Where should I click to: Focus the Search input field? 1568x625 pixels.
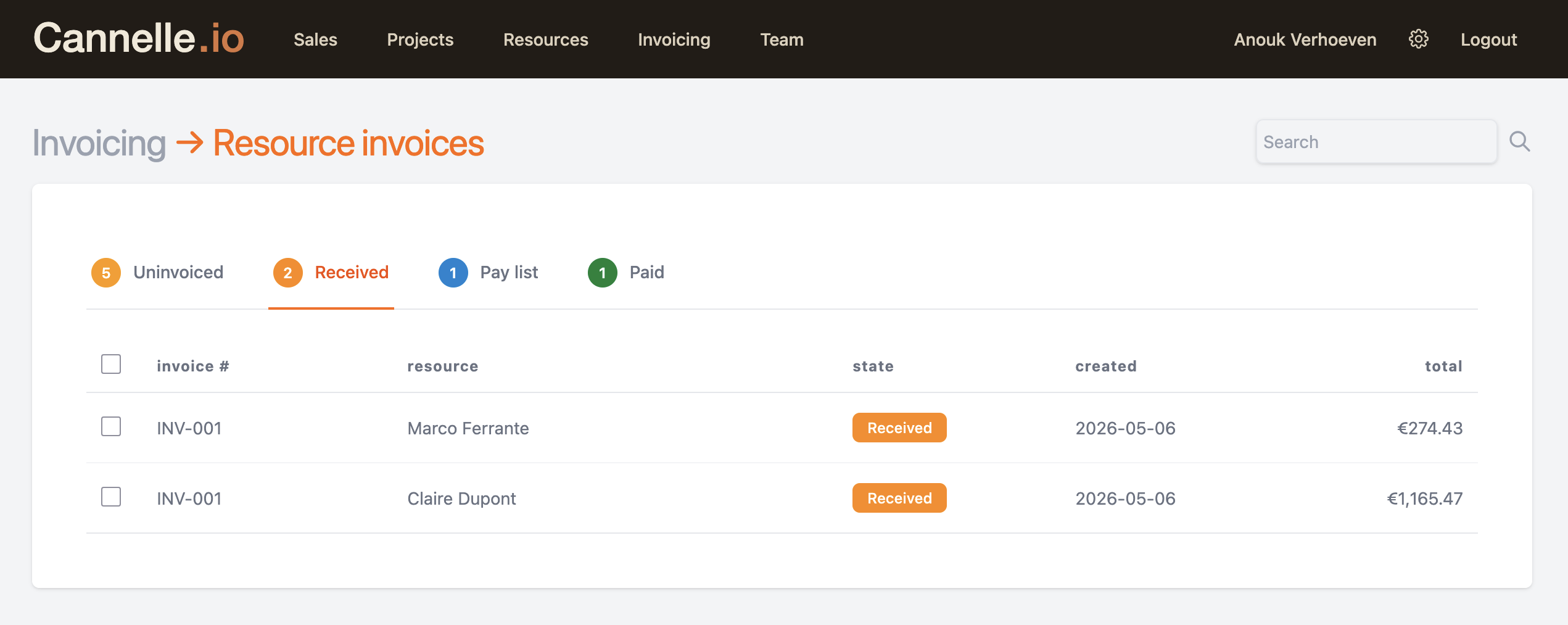click(1376, 142)
